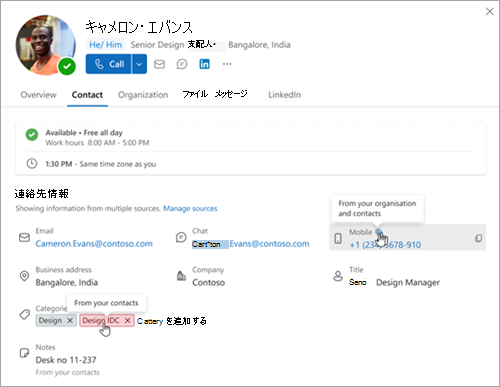This screenshot has height=387, width=500.
Task: Click the mobile phone icon
Action: tap(338, 238)
